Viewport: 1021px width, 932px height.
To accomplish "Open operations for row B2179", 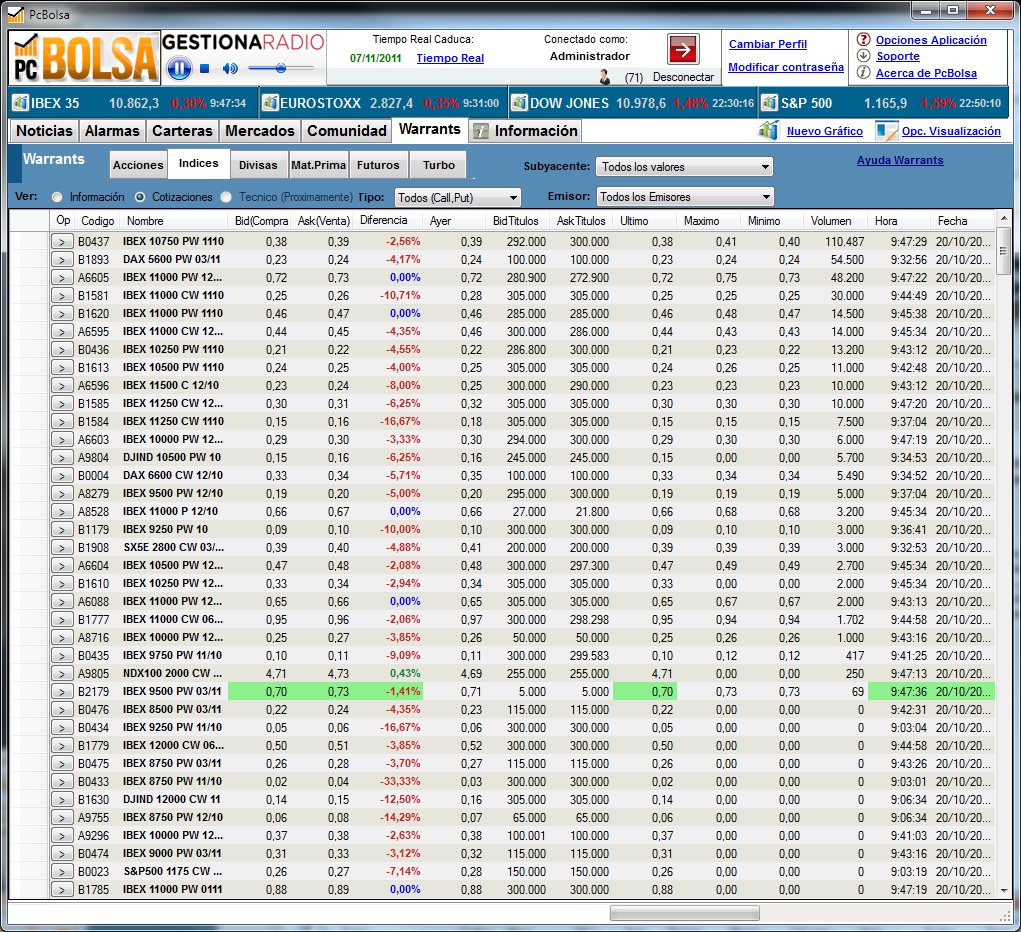I will coord(63,692).
